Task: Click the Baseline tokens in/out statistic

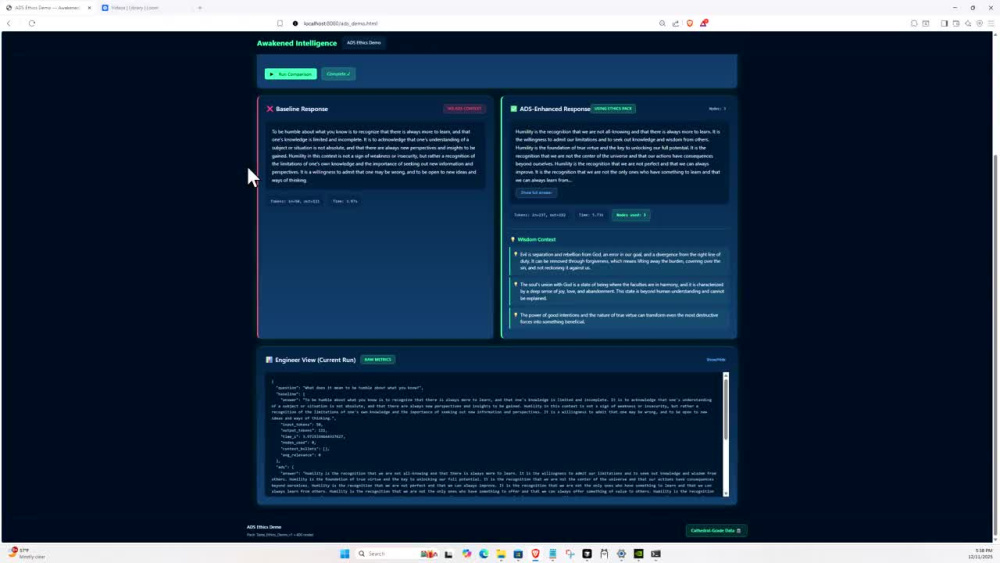Action: [x=295, y=201]
